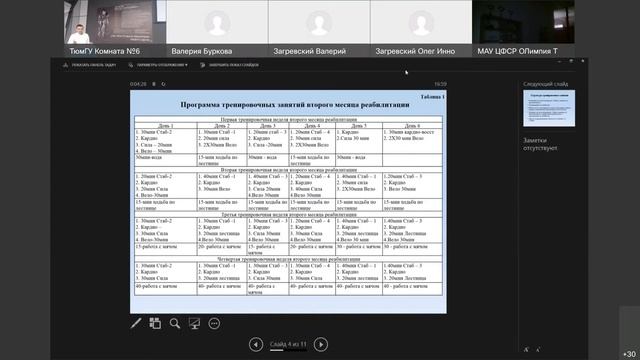Open the see all slides grid
This screenshot has width=640, height=360.
click(x=155, y=323)
